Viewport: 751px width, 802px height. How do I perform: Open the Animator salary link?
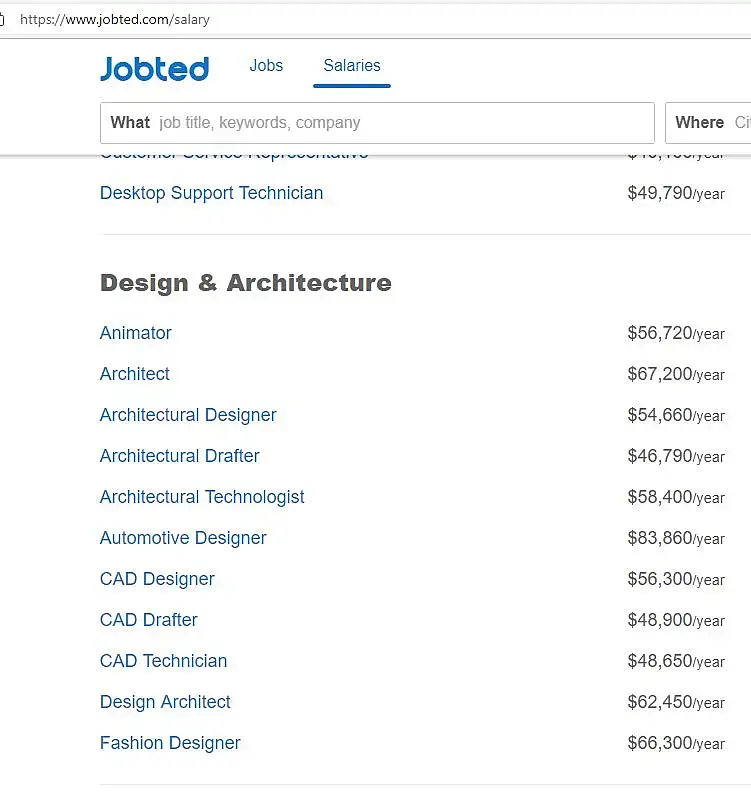coord(136,333)
